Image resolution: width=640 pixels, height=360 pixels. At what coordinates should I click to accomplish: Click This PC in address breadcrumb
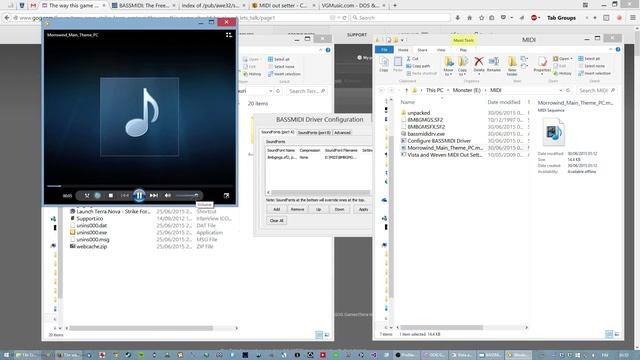click(x=434, y=90)
